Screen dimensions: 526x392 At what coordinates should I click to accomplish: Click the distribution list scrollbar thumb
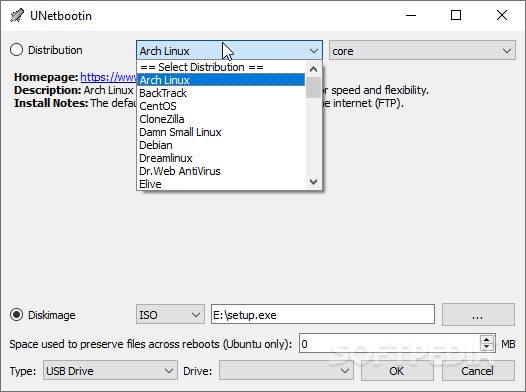click(x=313, y=88)
